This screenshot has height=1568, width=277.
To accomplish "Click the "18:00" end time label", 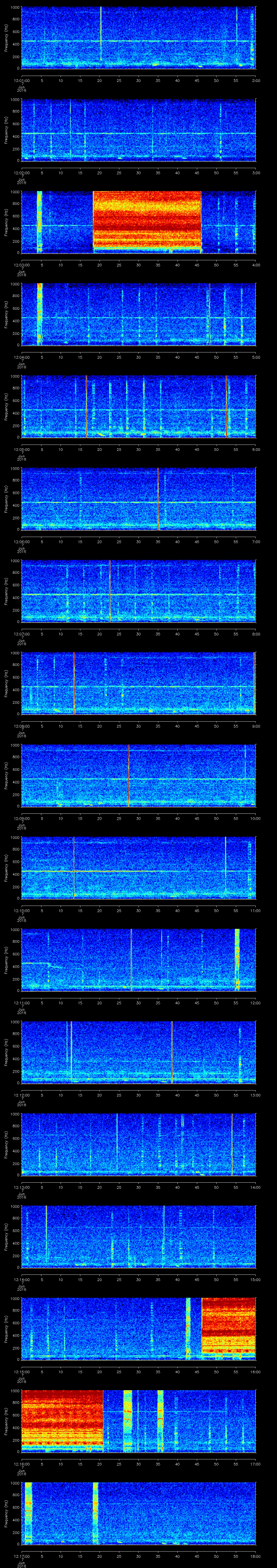I will coord(255,1556).
